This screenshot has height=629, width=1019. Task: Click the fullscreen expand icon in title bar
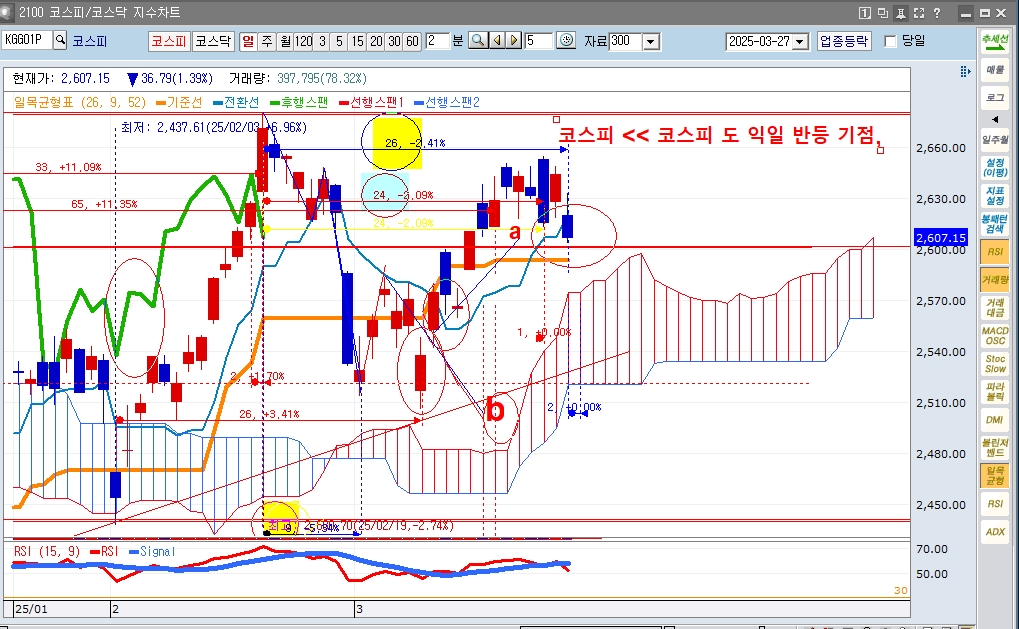click(919, 13)
